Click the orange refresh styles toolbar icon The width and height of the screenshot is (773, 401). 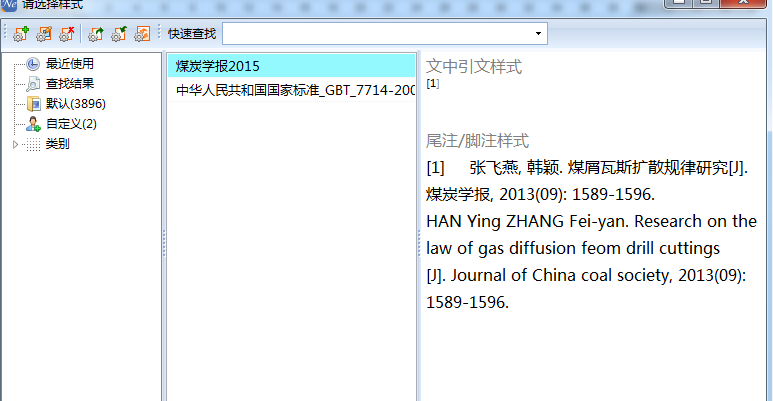tap(142, 34)
